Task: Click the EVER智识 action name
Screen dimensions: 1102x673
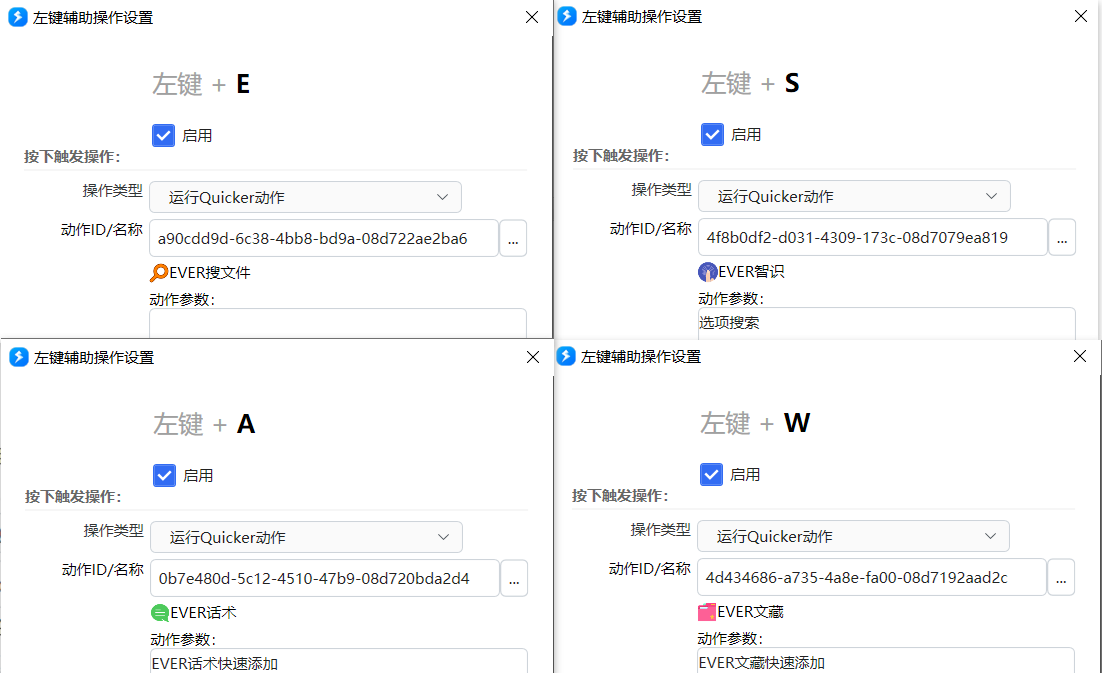Action: pos(751,272)
